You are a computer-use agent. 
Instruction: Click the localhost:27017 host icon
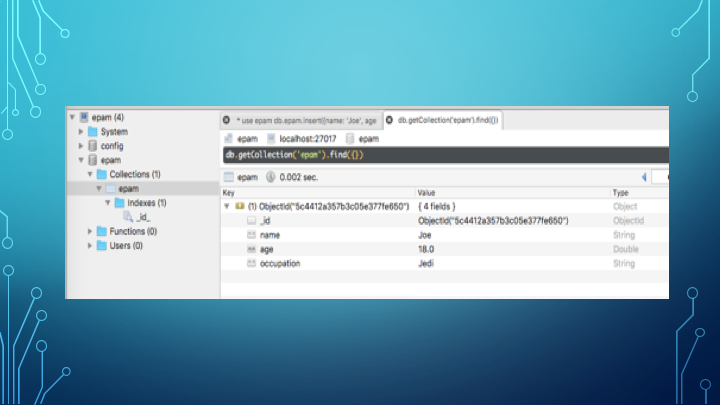[271, 139]
